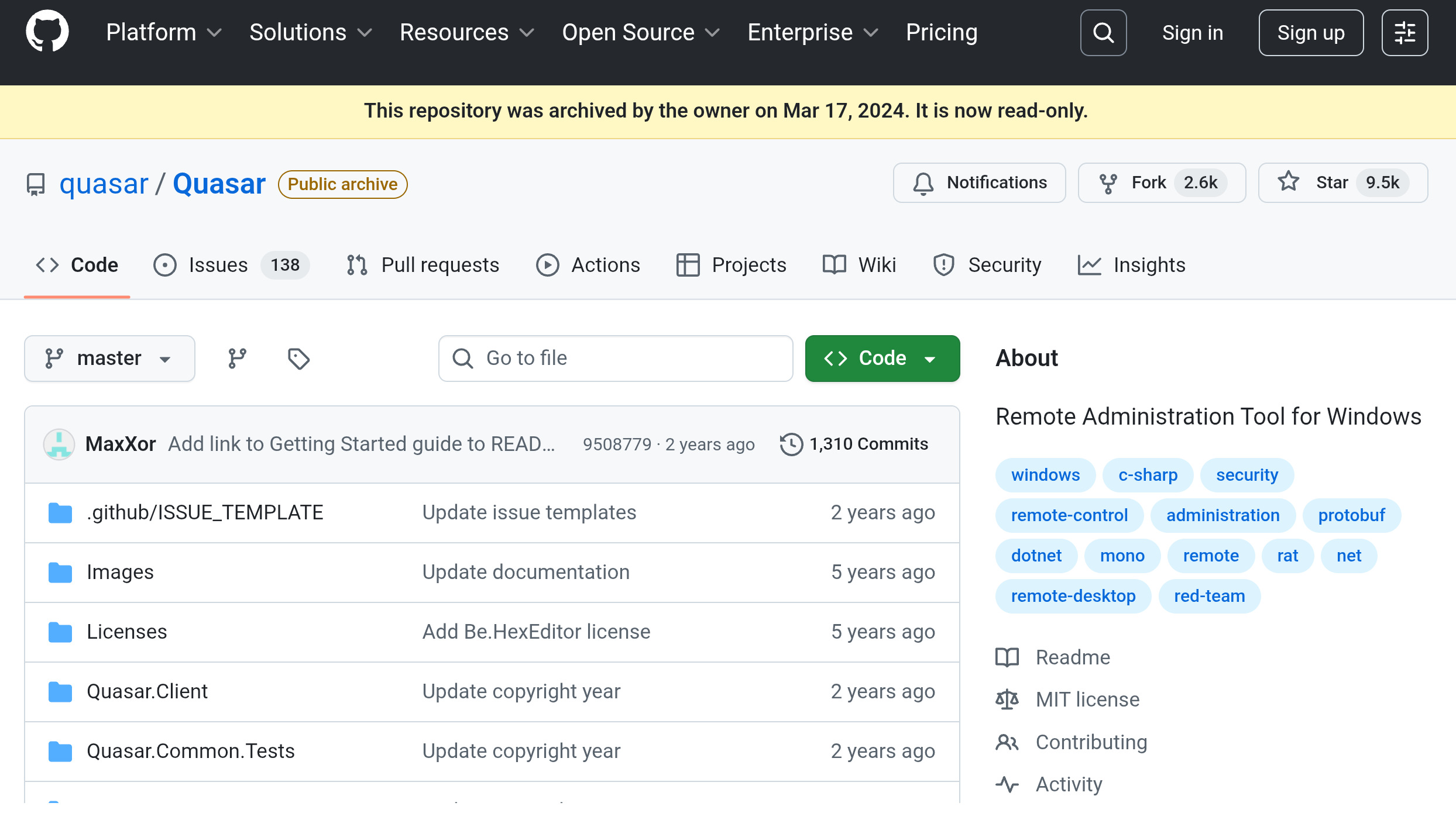Click the Notifications bell button
This screenshot has height=820, width=1456.
point(979,182)
